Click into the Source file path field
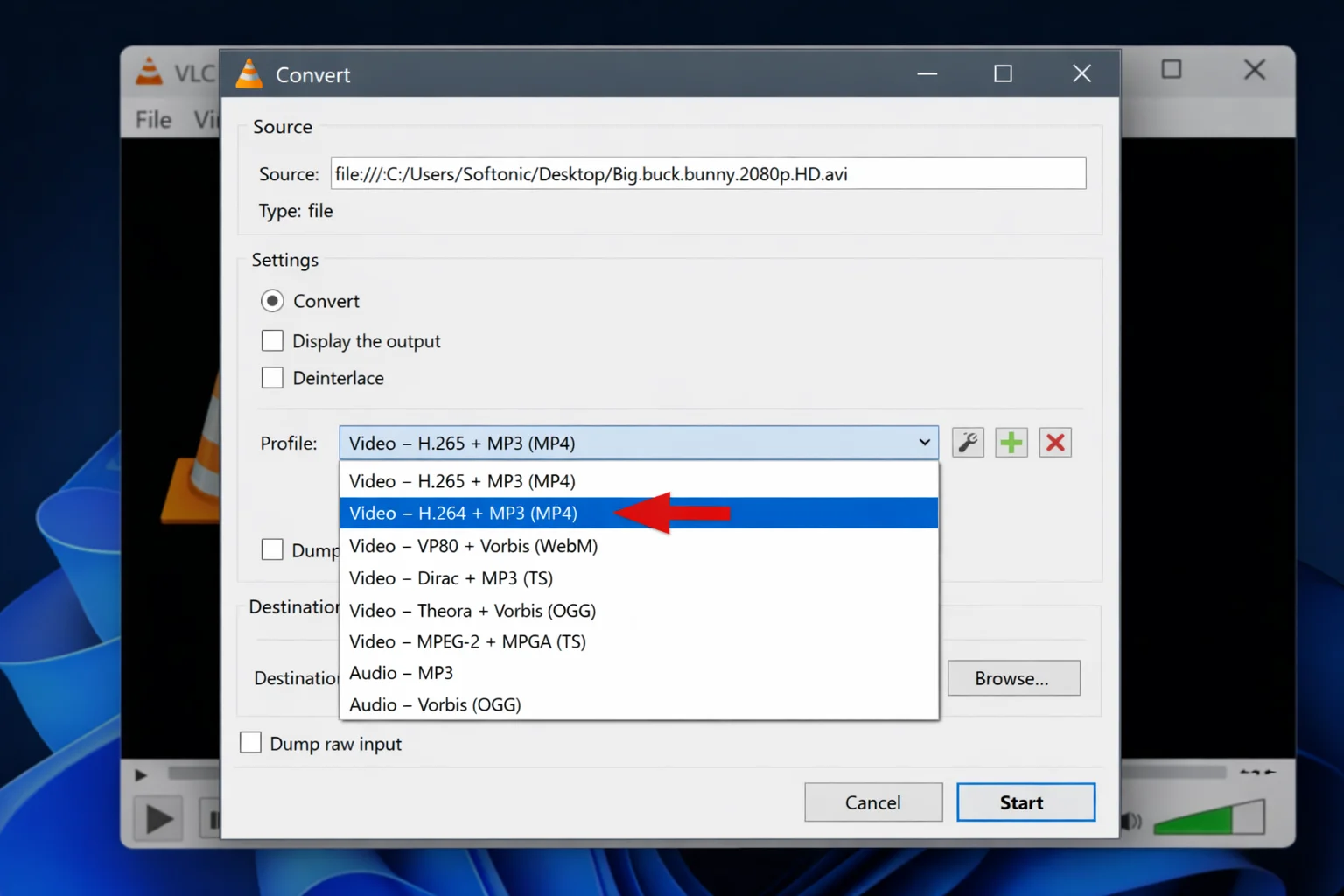 [708, 173]
